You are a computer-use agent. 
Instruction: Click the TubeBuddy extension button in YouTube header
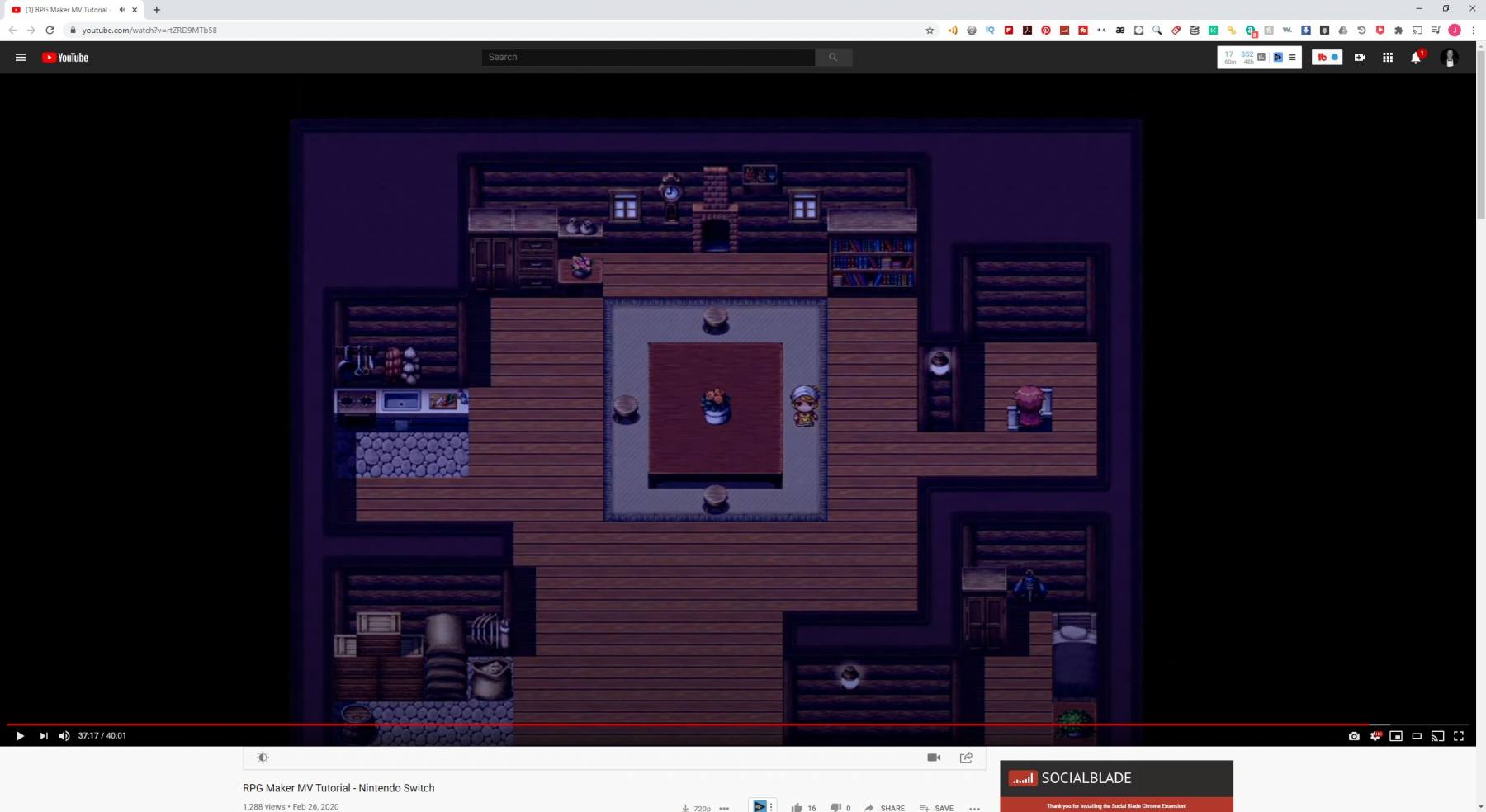pyautogui.click(x=1327, y=57)
